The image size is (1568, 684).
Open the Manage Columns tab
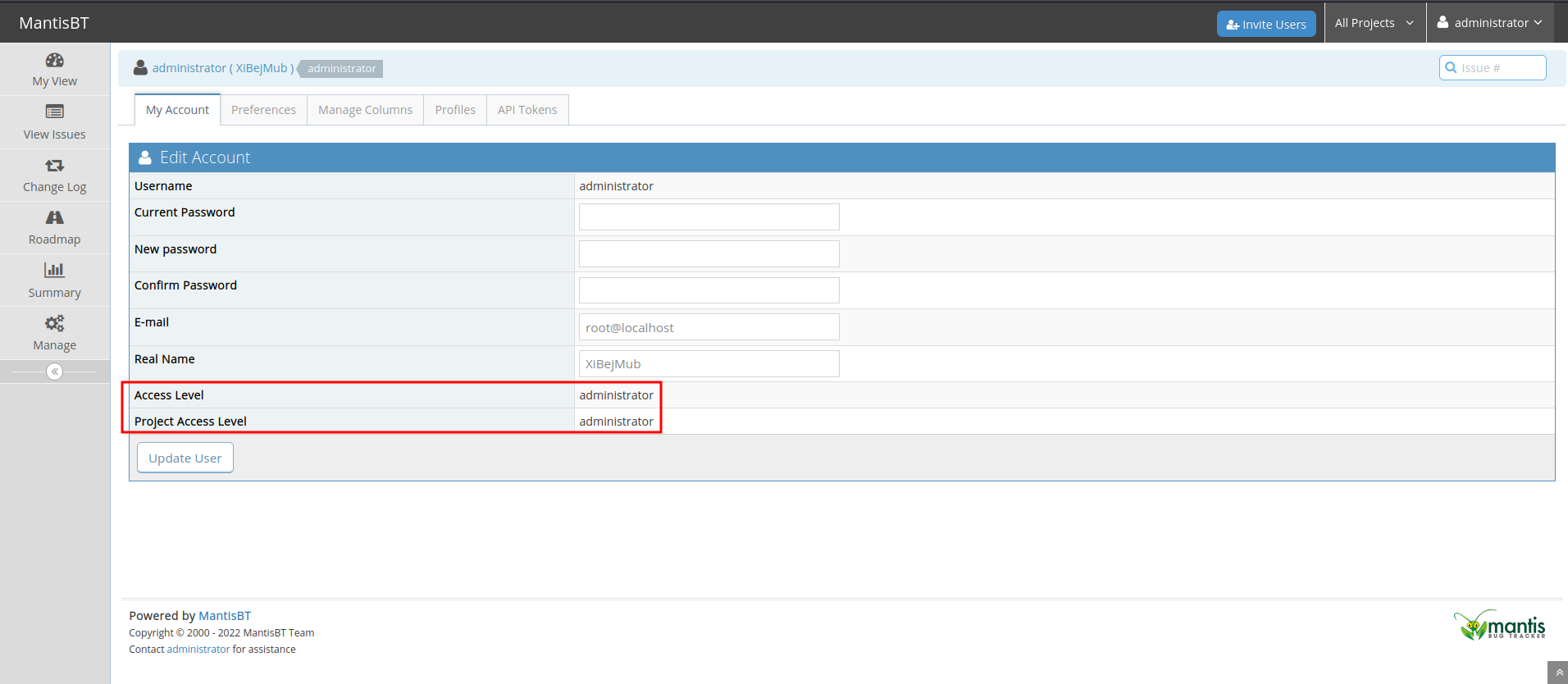pyautogui.click(x=365, y=110)
